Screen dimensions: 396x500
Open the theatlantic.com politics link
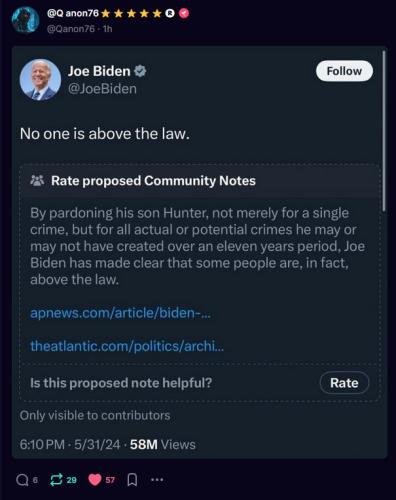click(x=127, y=346)
